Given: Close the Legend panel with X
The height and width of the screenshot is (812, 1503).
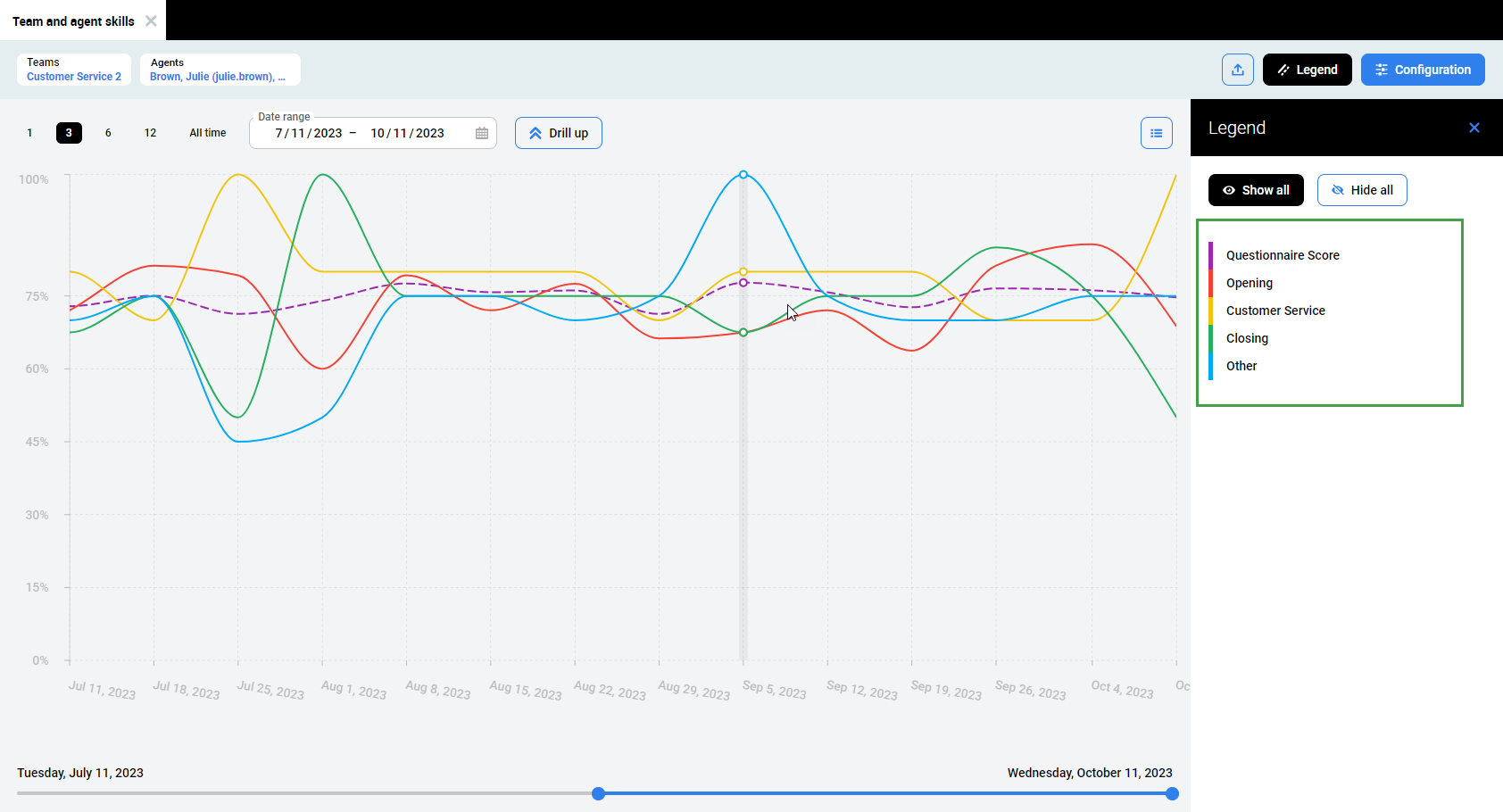Looking at the screenshot, I should click(x=1474, y=128).
